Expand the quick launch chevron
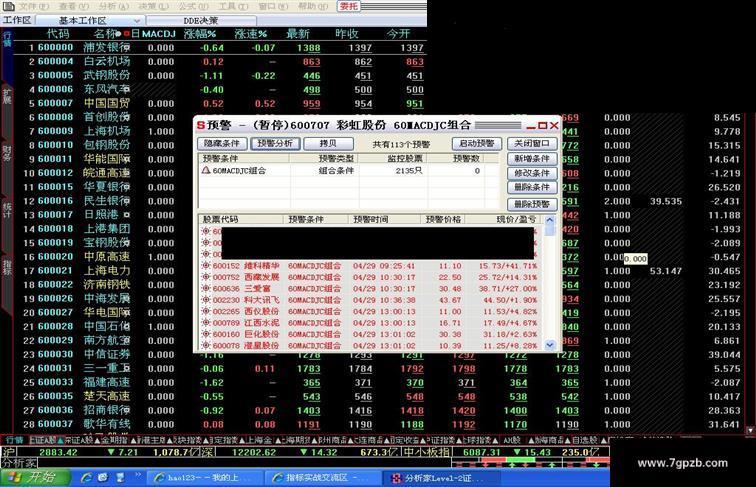 137,476
